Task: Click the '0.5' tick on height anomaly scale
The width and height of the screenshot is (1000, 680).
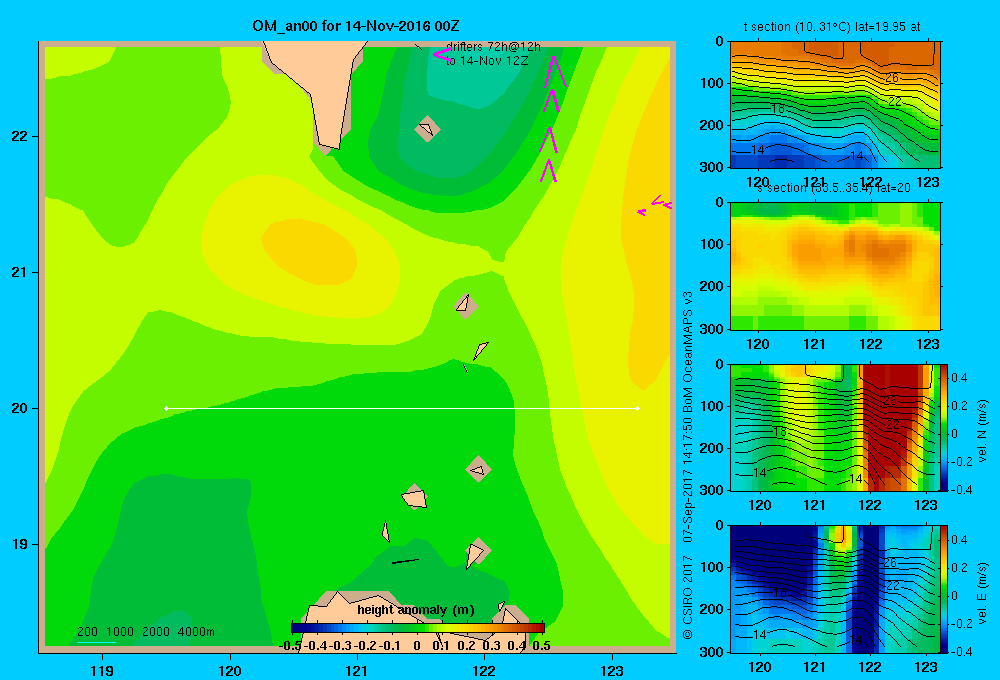Action: [541, 645]
